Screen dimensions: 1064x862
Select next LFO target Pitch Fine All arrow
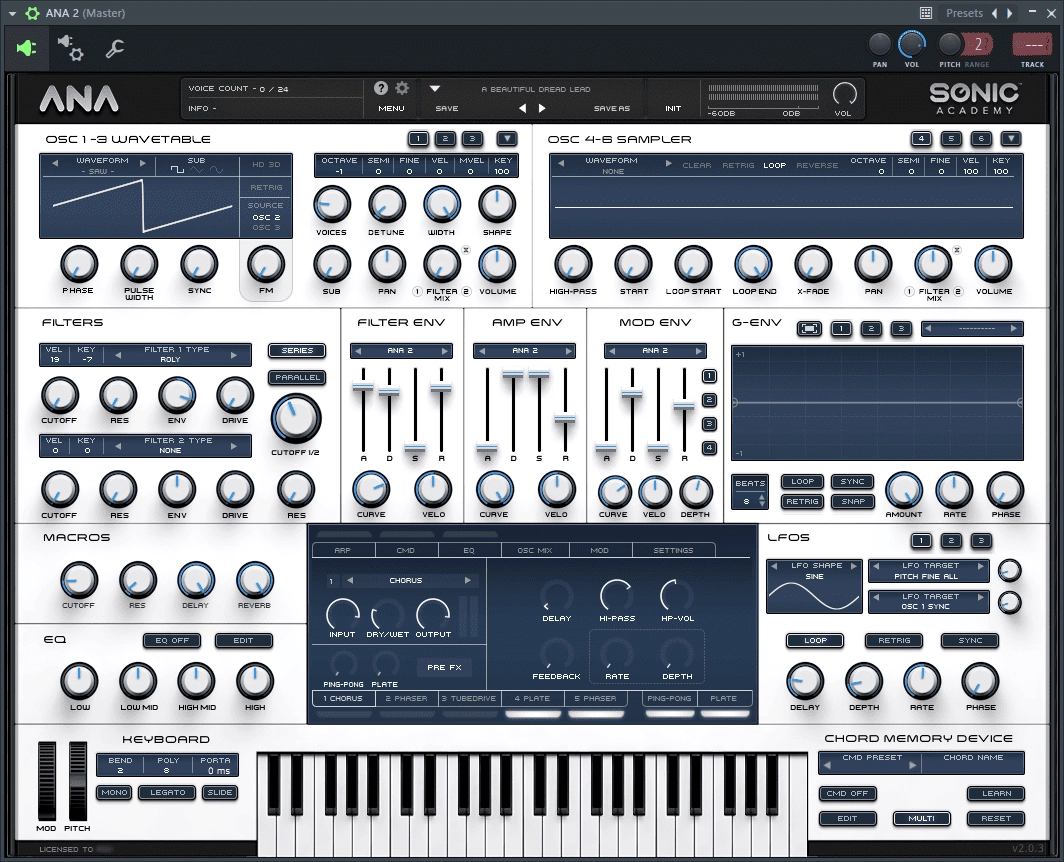(980, 565)
